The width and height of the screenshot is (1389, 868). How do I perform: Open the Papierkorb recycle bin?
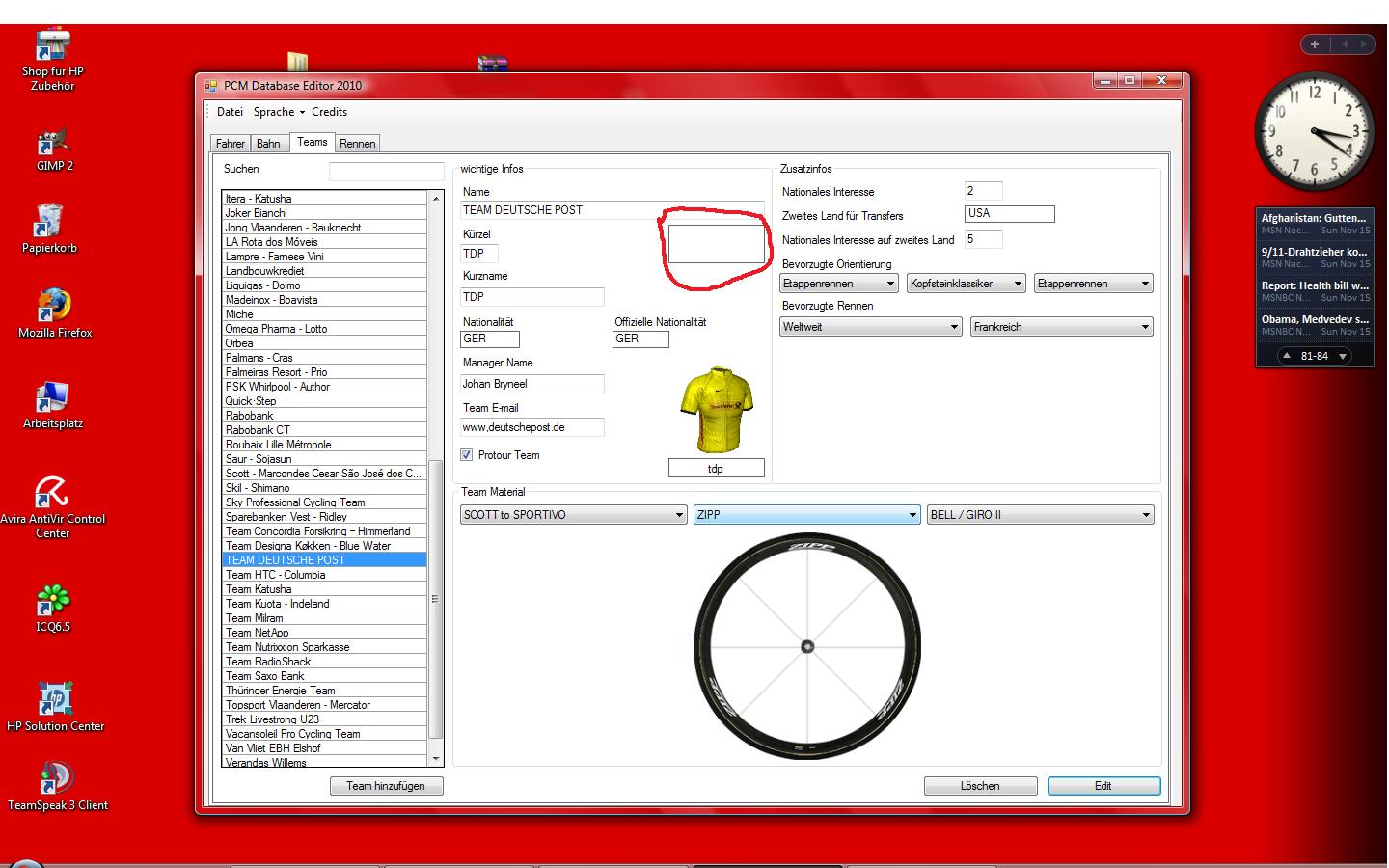coord(48,223)
